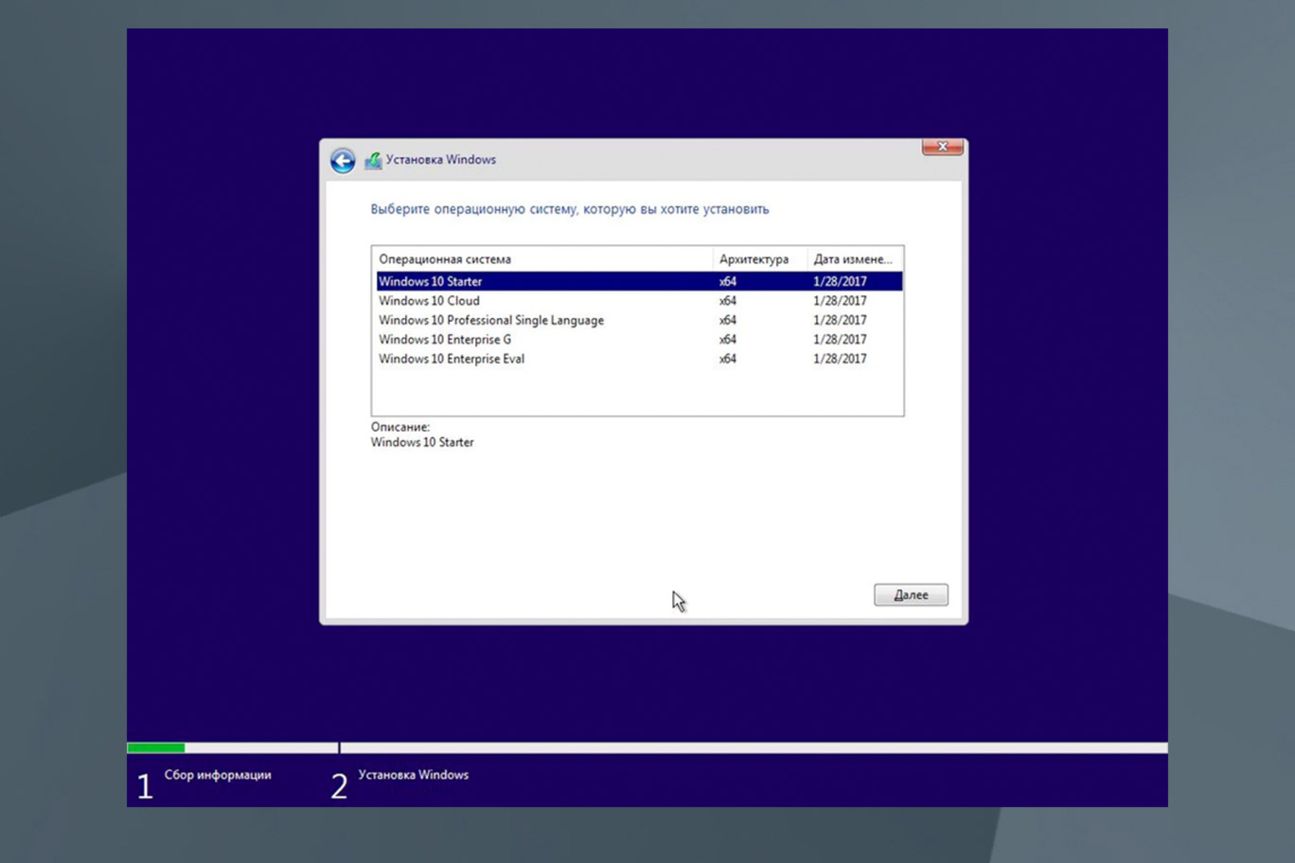
Task: Click the Дата измене... column header
Action: pos(855,259)
